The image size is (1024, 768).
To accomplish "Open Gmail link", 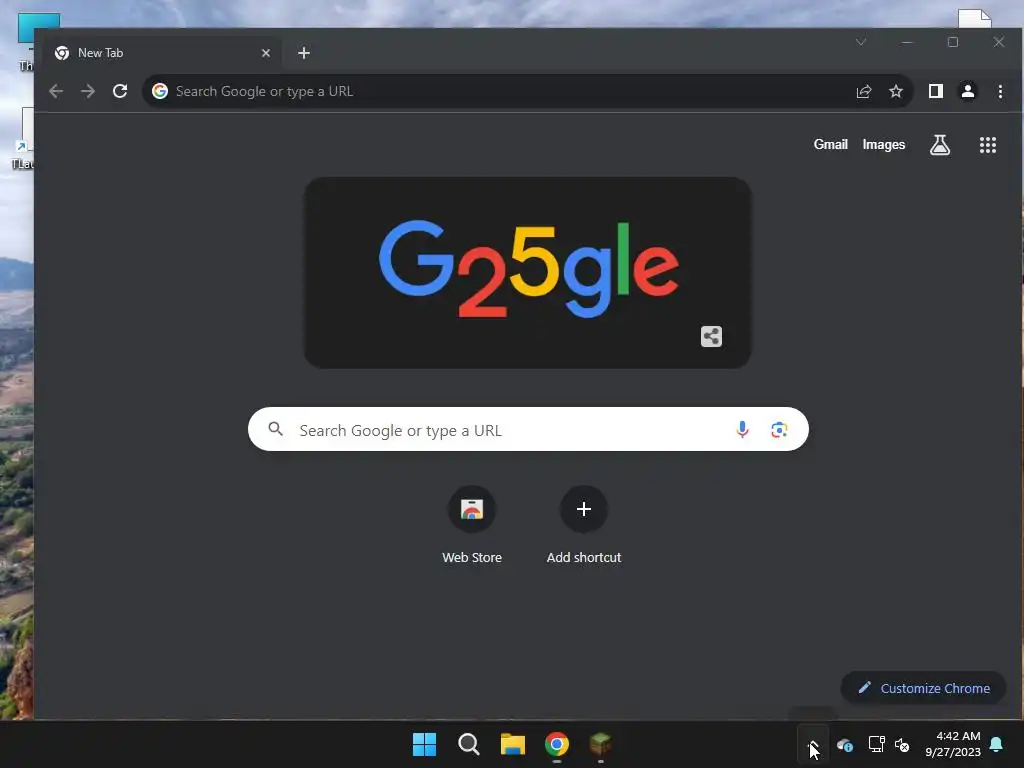I will 830,144.
